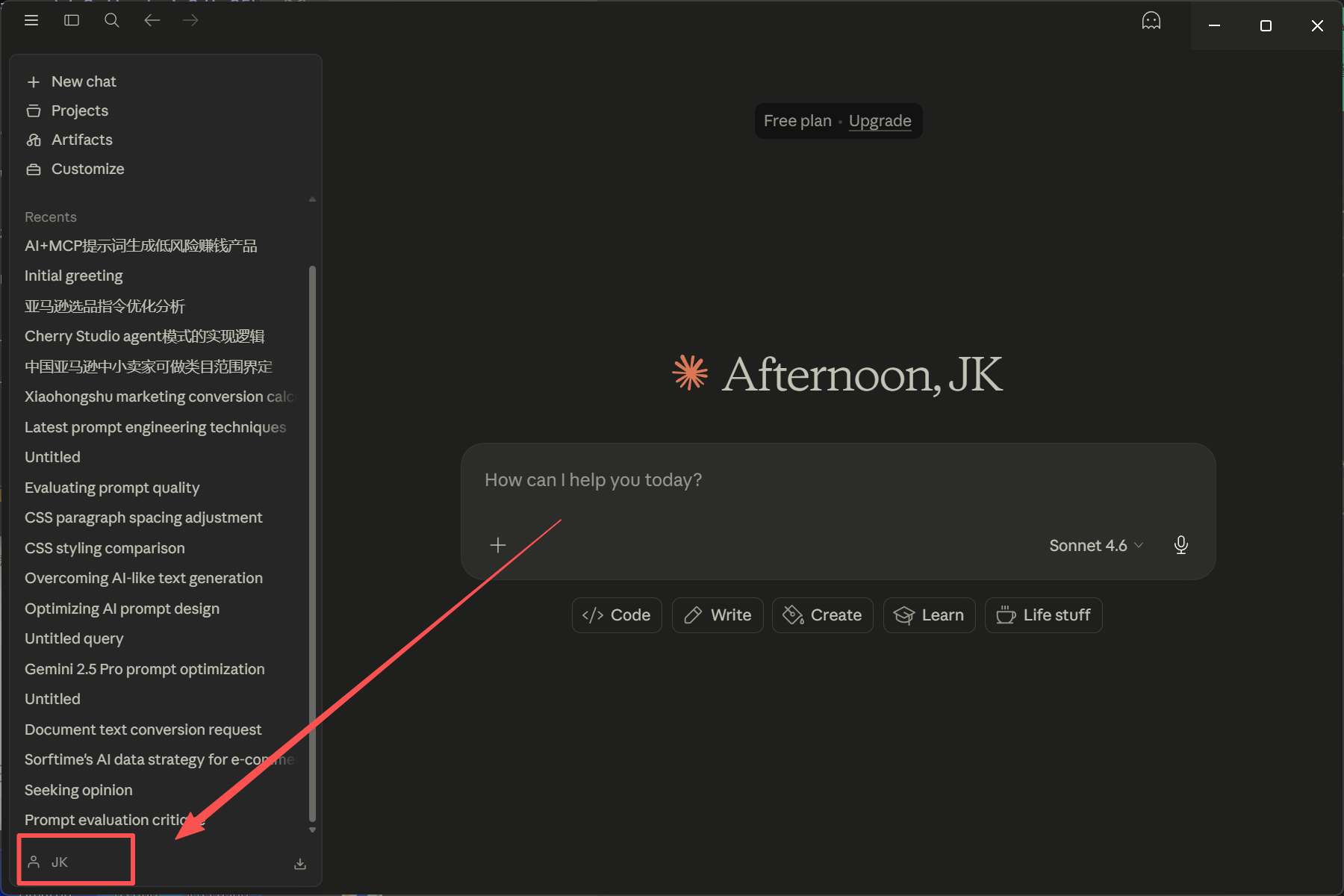The image size is (1344, 896).
Task: Start a New chat
Action: [83, 81]
